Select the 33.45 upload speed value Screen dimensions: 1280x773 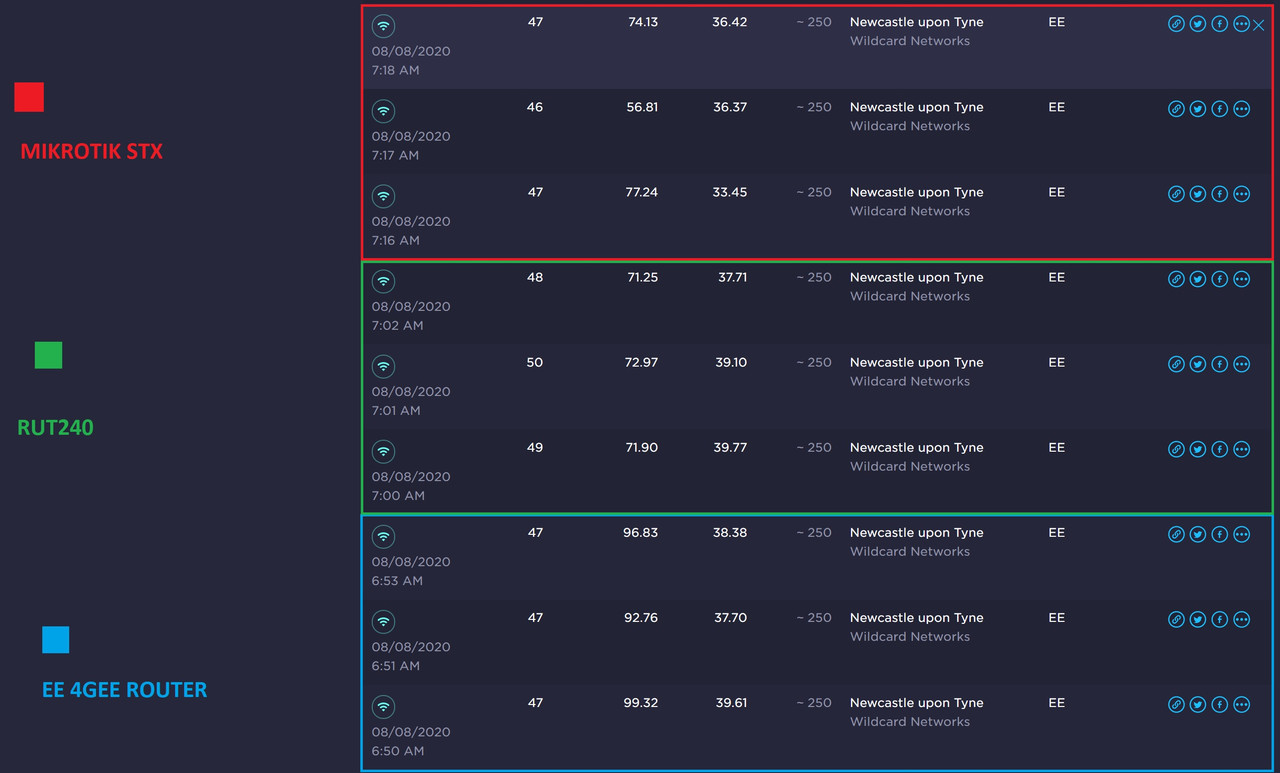(x=730, y=192)
